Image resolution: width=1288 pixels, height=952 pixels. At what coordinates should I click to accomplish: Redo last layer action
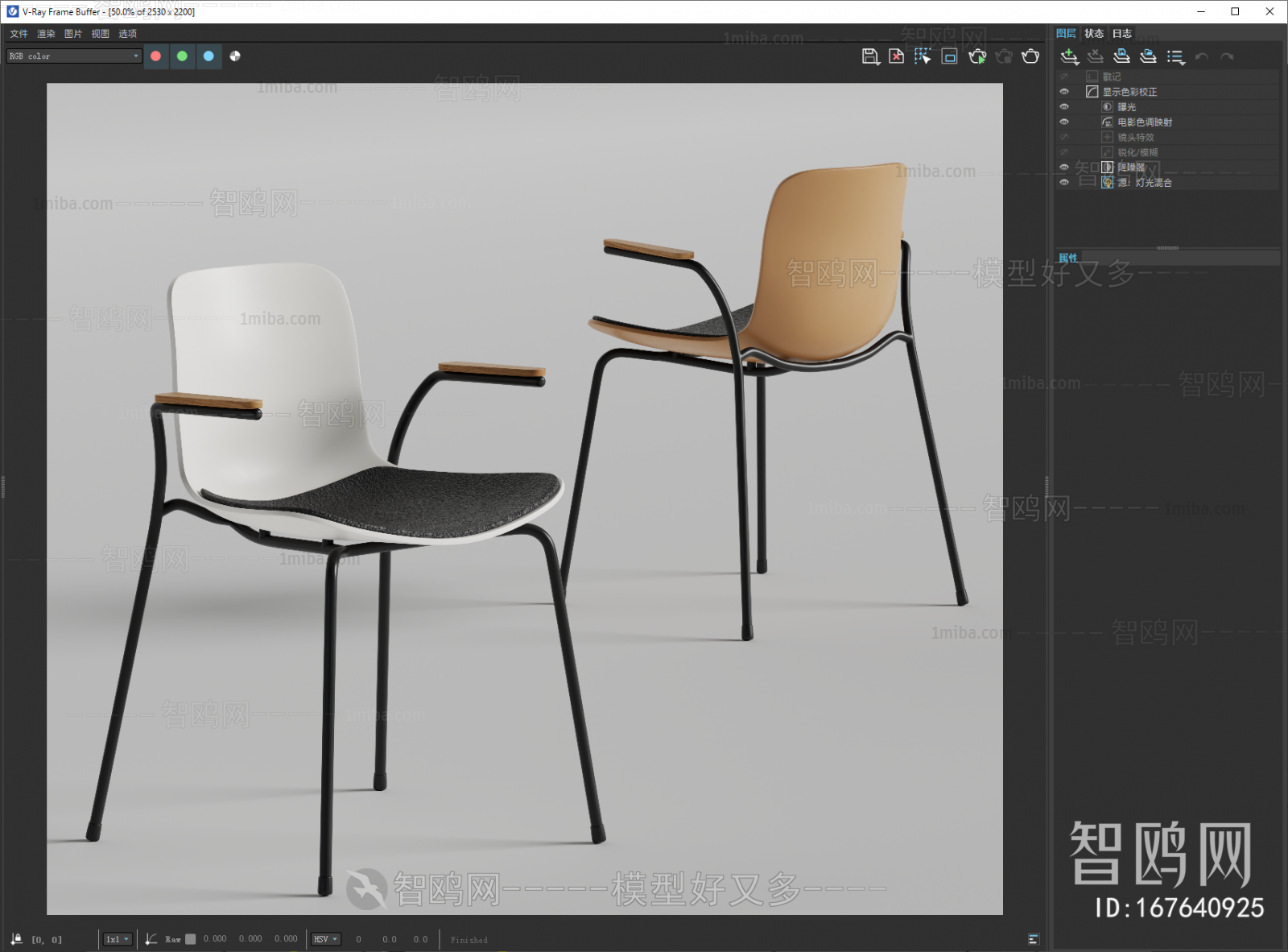pyautogui.click(x=1227, y=57)
